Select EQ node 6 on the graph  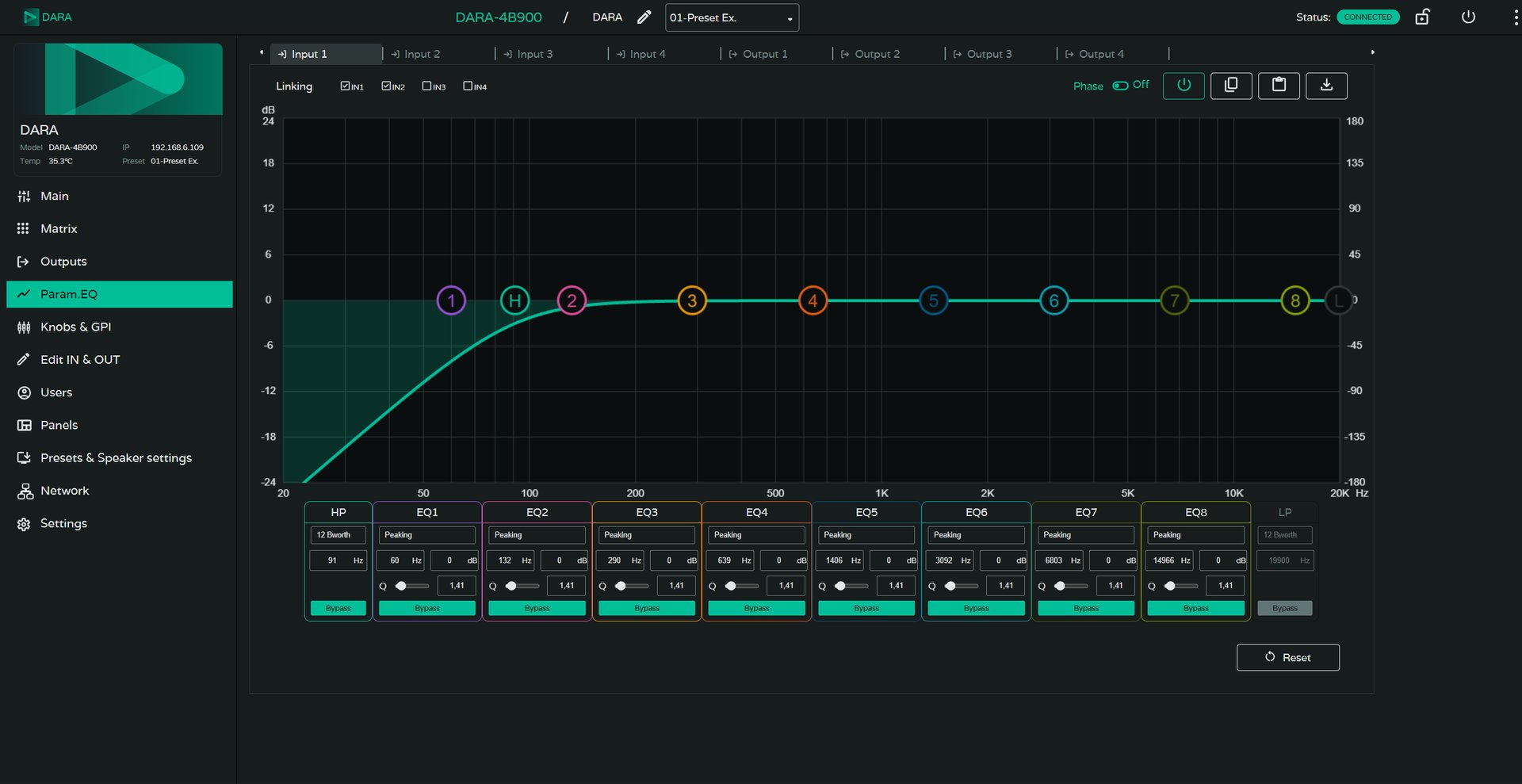[1054, 300]
